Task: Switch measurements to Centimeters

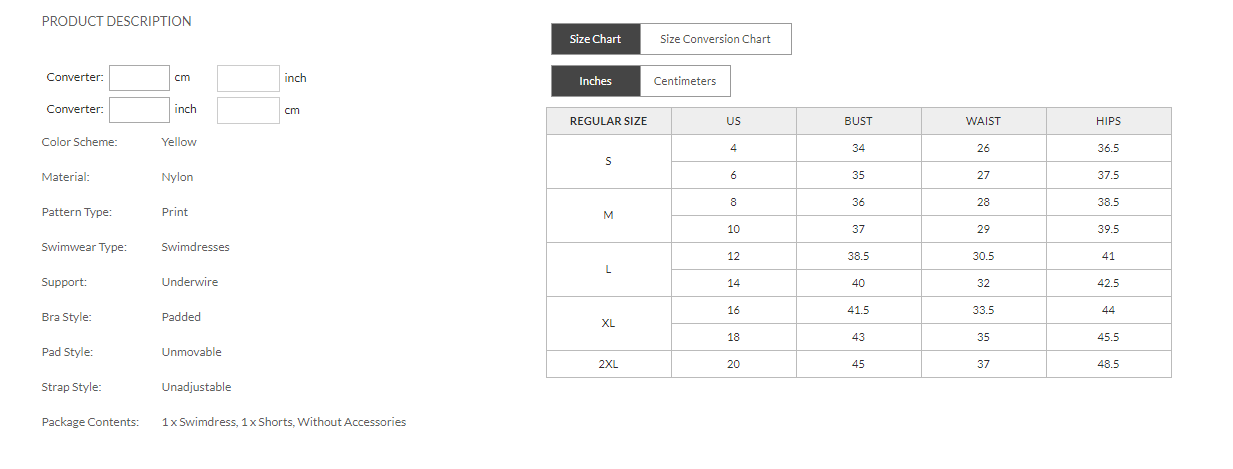Action: click(685, 81)
